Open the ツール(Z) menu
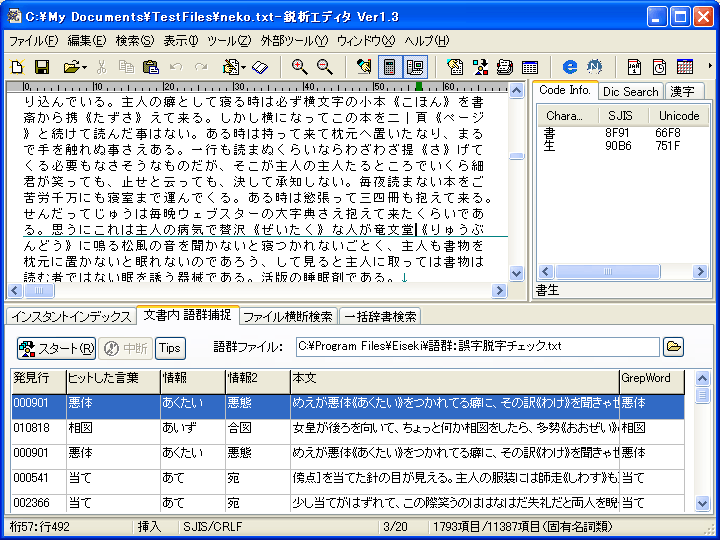This screenshot has height=540, width=720. [x=229, y=41]
